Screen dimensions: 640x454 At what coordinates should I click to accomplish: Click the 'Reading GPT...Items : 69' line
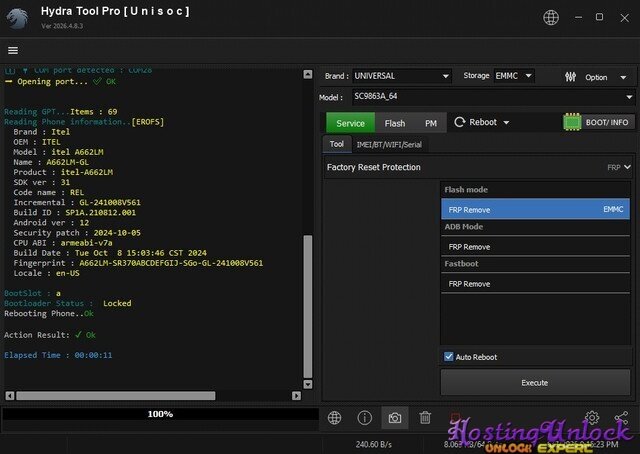[61, 111]
